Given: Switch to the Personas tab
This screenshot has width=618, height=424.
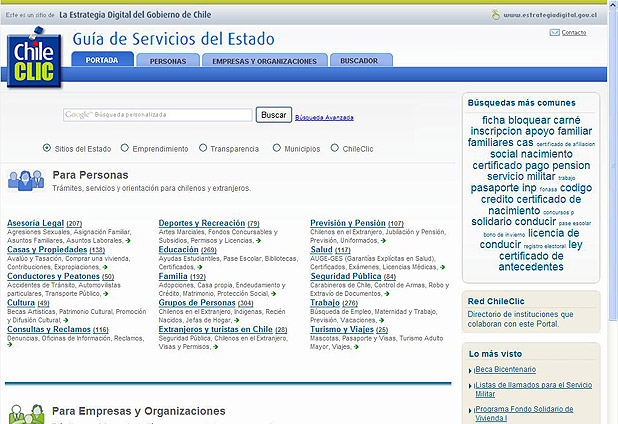Looking at the screenshot, I should click(167, 61).
